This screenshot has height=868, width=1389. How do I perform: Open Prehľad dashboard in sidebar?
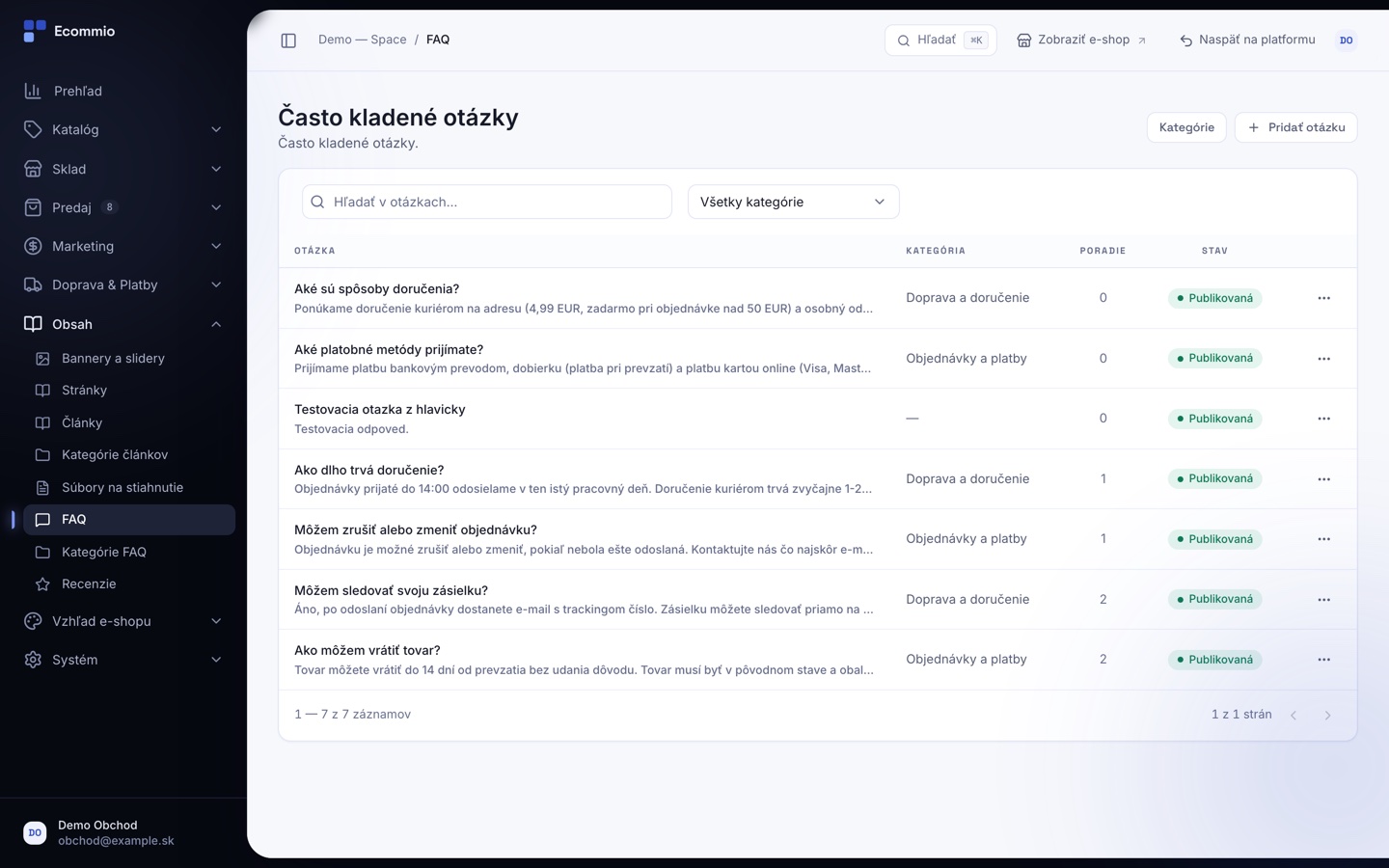(123, 91)
